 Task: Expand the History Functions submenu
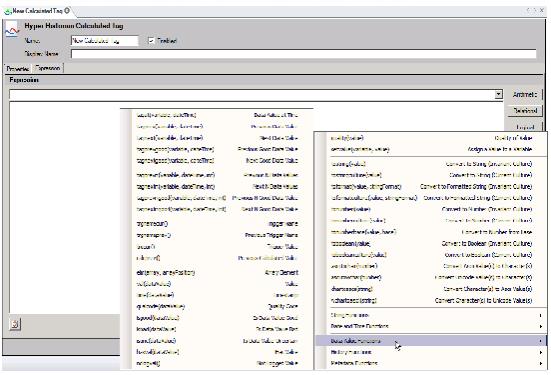(431, 352)
